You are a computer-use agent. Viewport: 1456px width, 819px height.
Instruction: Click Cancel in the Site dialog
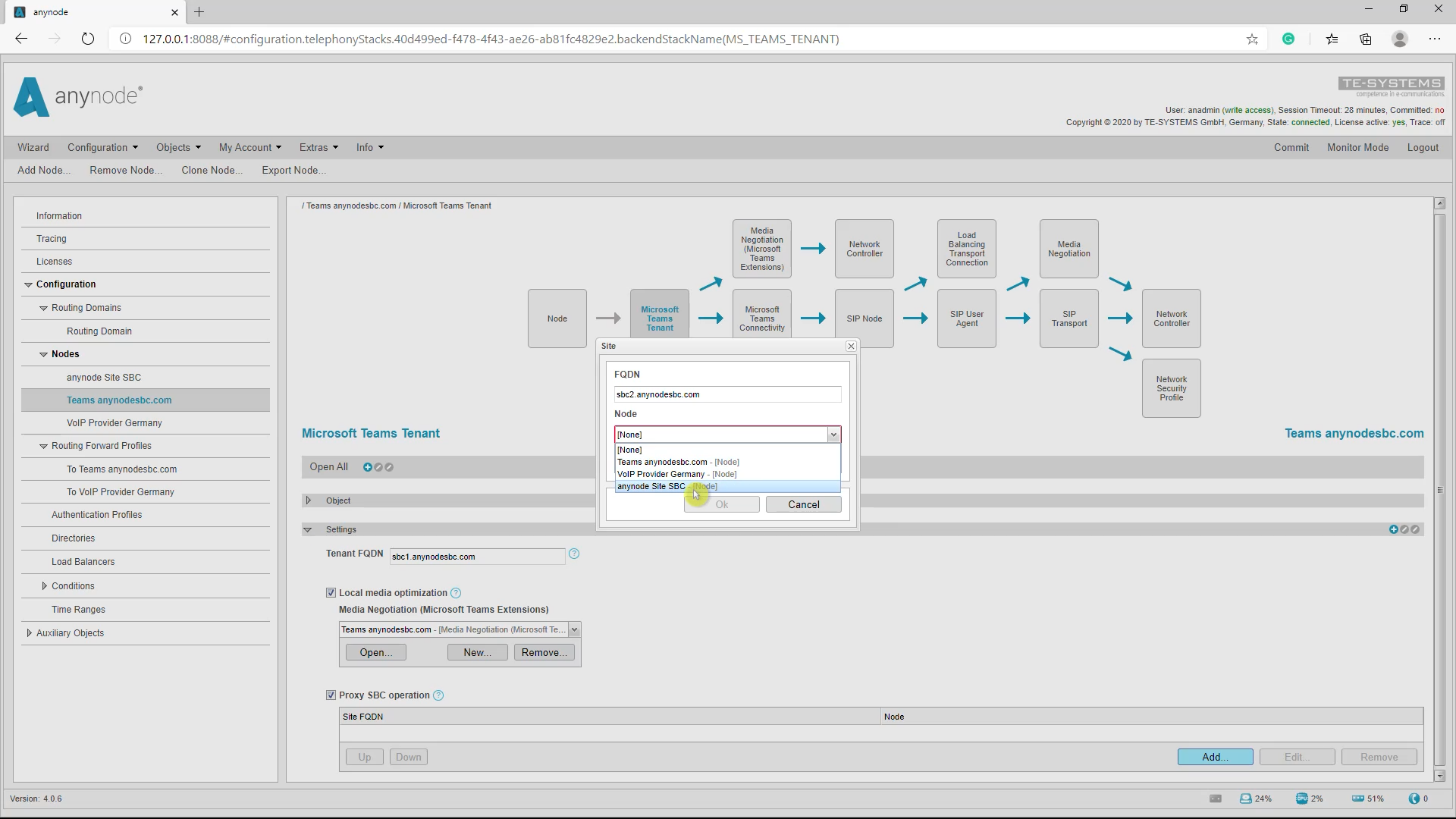point(803,504)
